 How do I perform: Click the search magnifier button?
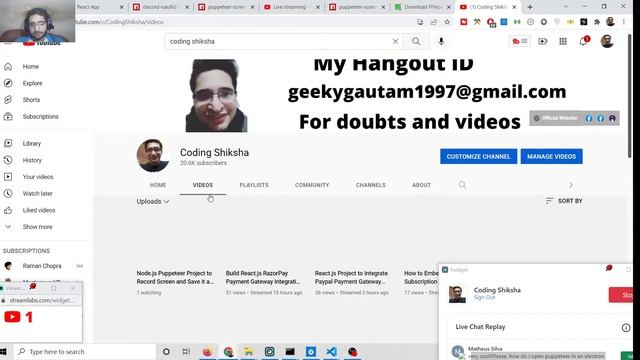pyautogui.click(x=416, y=41)
